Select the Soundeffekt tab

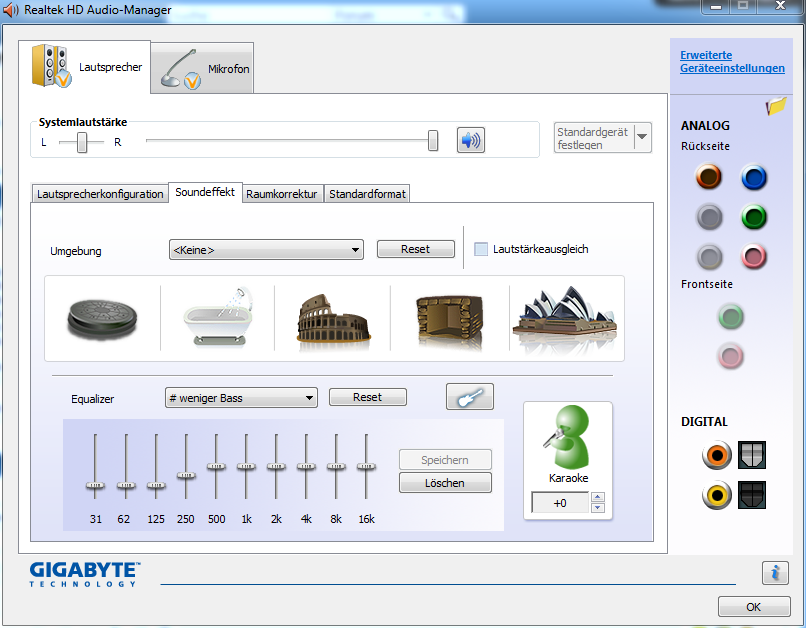pyautogui.click(x=205, y=192)
